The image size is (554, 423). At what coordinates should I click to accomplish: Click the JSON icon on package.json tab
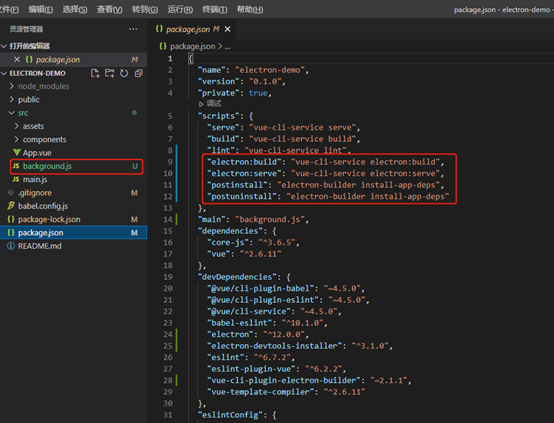pyautogui.click(x=159, y=29)
